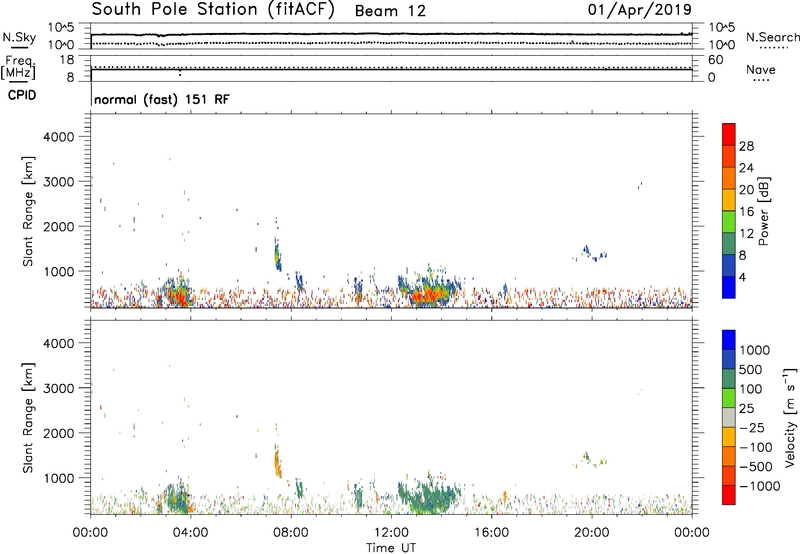The image size is (800, 554).
Task: Click the 20 dB colorbar label
Action: [x=746, y=190]
